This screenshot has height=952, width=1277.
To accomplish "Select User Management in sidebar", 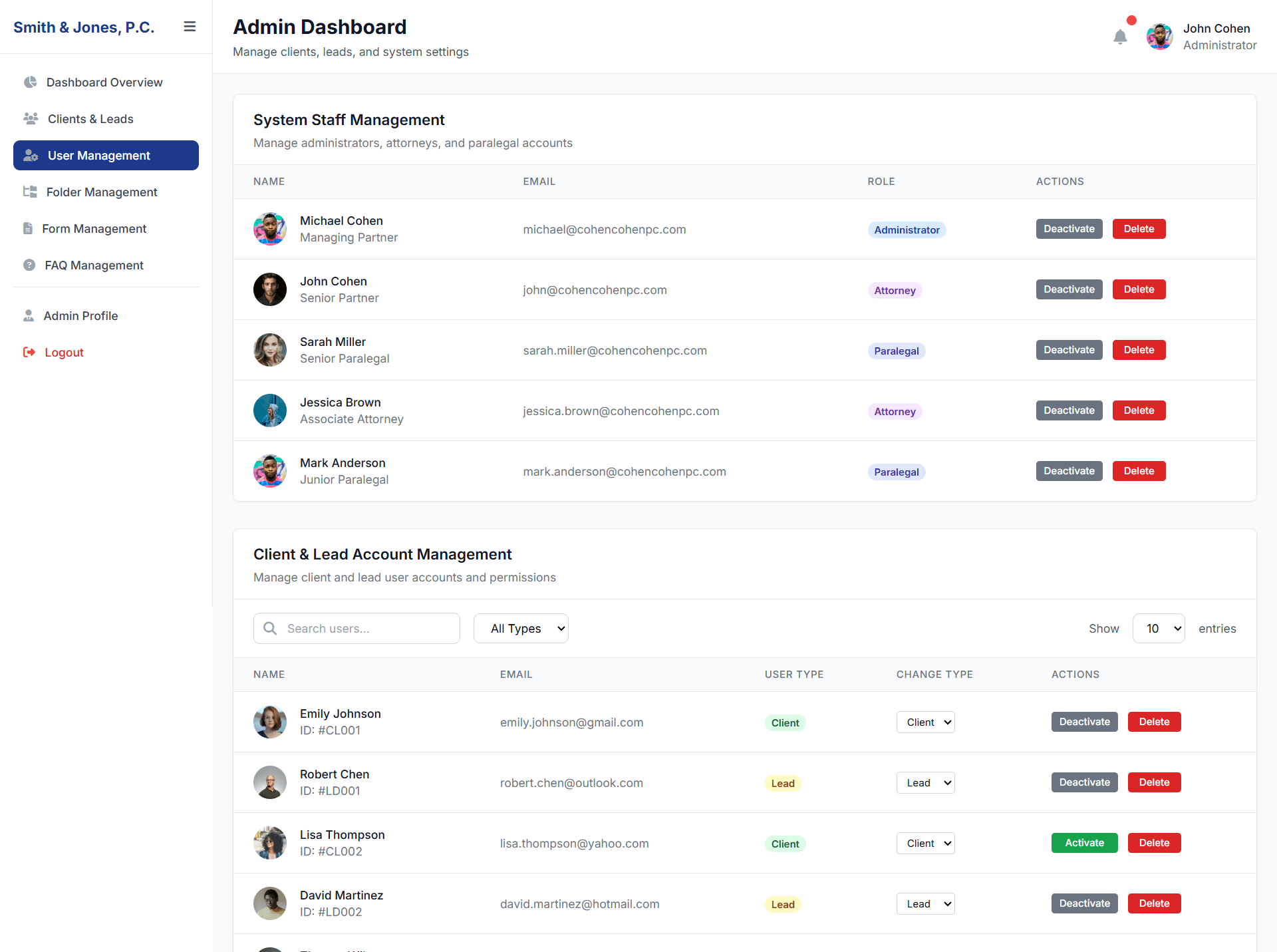I will coord(106,156).
